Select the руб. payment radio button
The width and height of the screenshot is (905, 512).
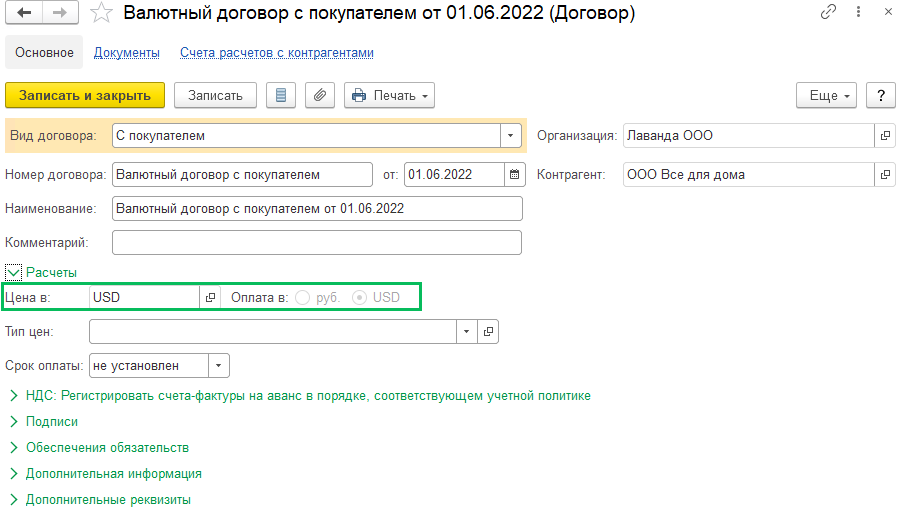pyautogui.click(x=302, y=297)
